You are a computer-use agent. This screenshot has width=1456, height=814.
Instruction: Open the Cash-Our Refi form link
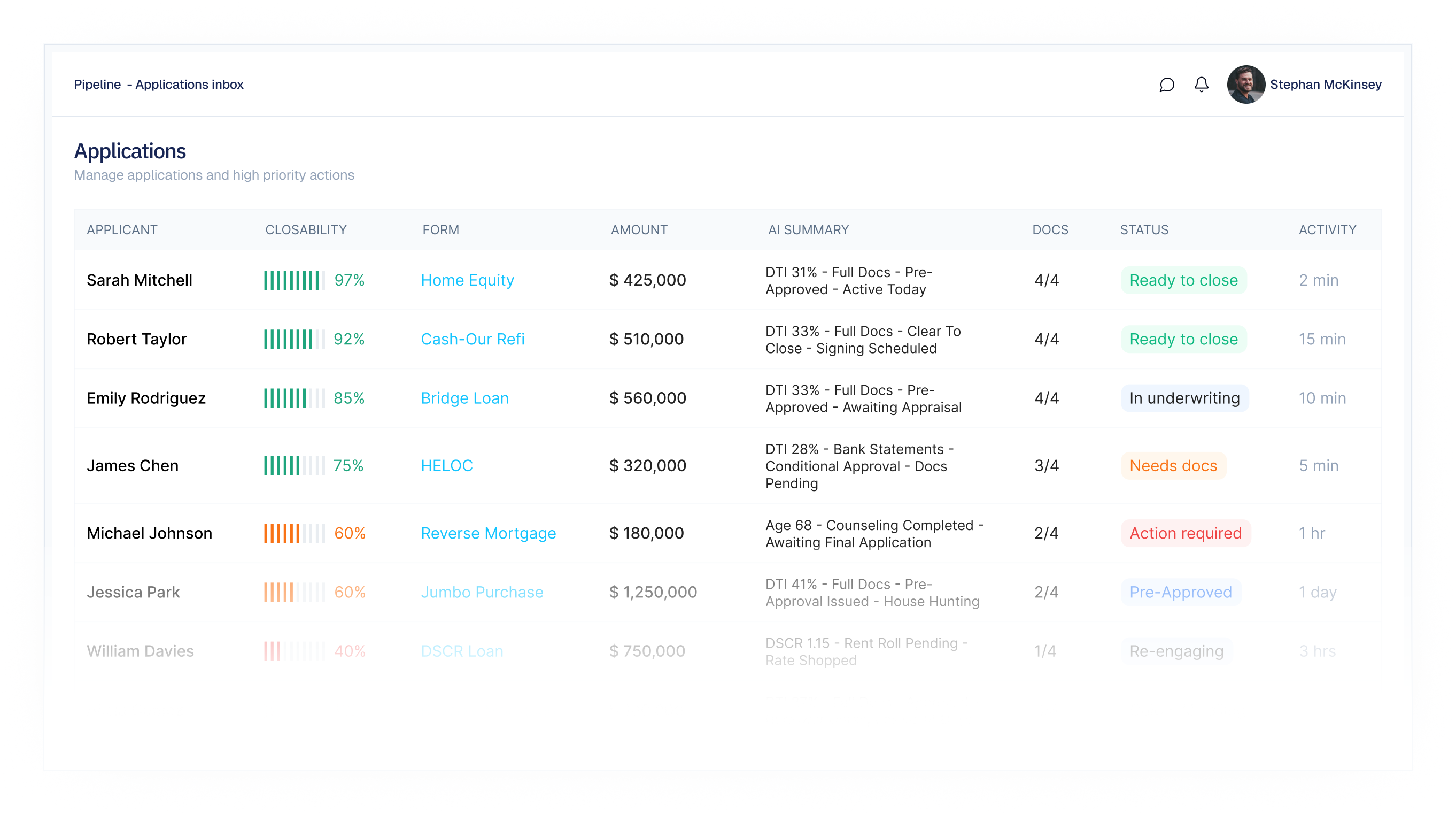(x=473, y=339)
